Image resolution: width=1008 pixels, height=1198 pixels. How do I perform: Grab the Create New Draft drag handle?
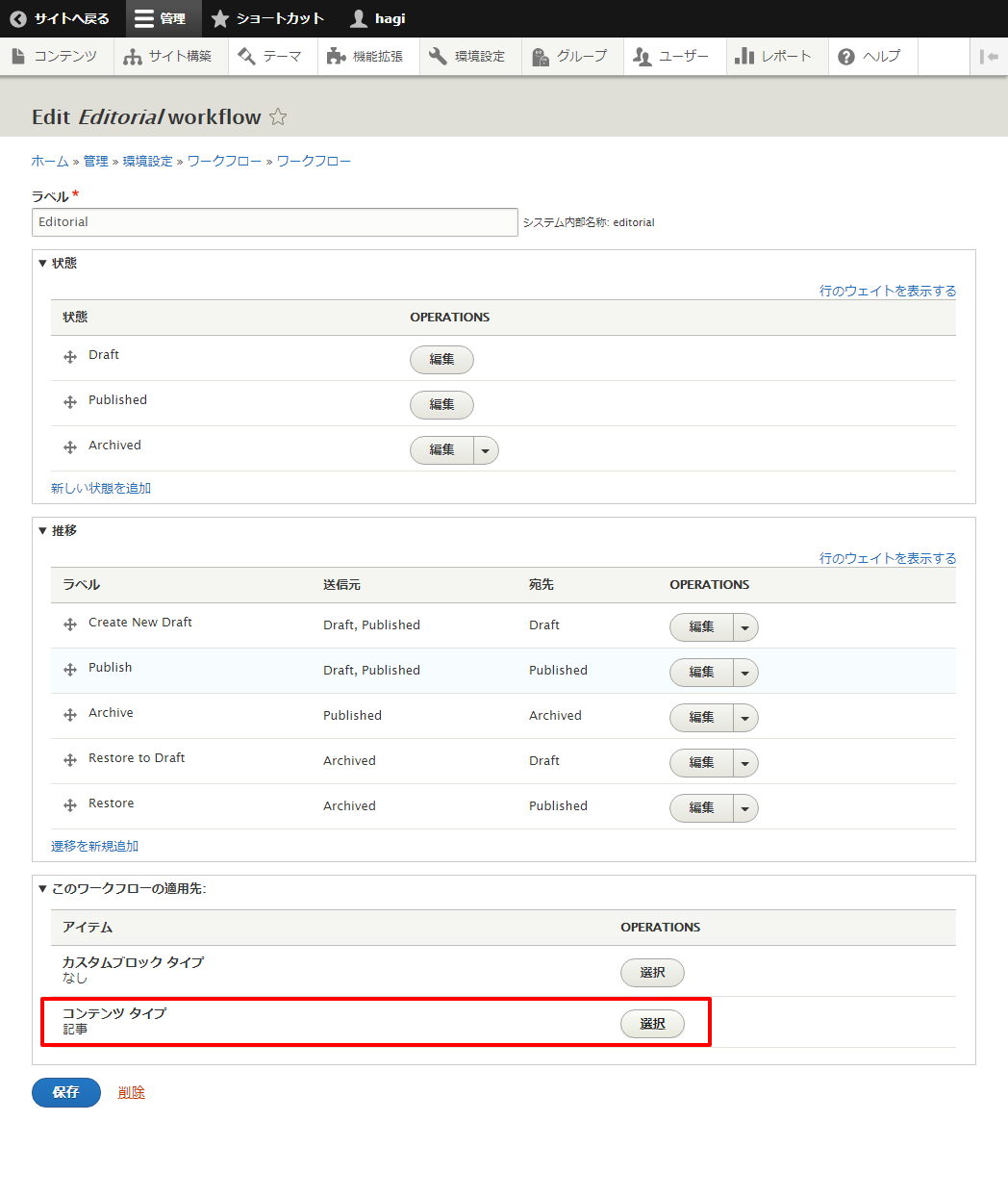pyautogui.click(x=70, y=624)
